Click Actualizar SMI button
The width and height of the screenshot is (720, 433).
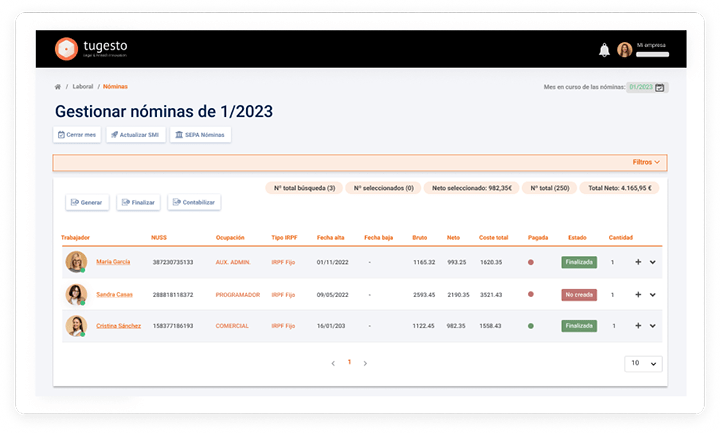pos(135,135)
